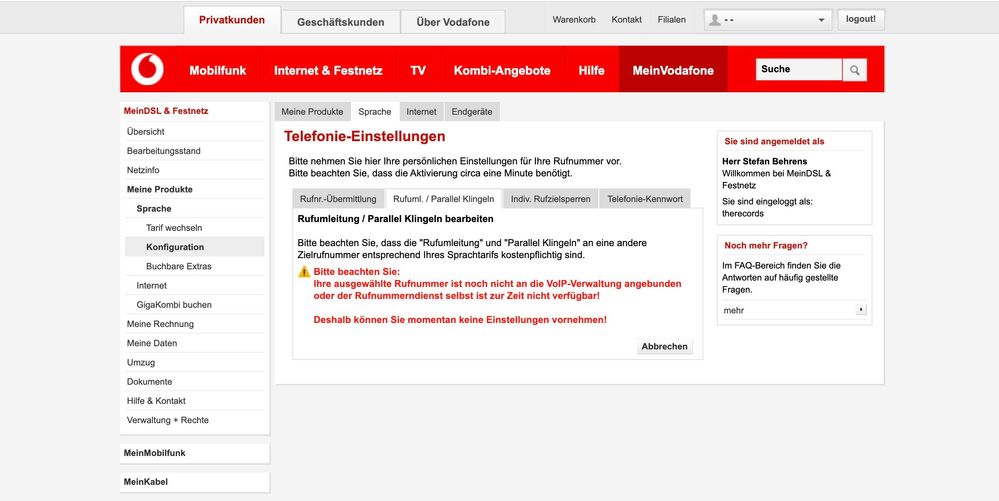The width and height of the screenshot is (999, 501).
Task: Select Rufuml. / Parallel Klingeln tab
Action: (x=443, y=199)
